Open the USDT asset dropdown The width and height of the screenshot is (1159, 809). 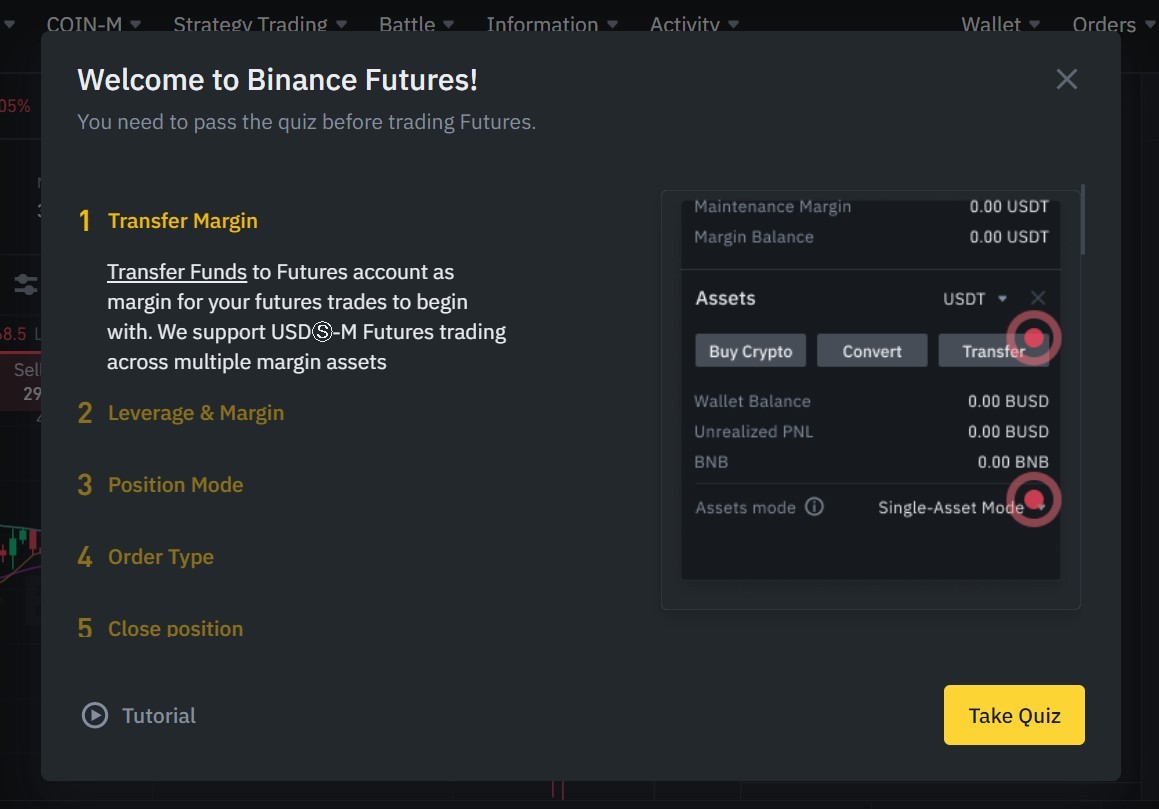975,299
